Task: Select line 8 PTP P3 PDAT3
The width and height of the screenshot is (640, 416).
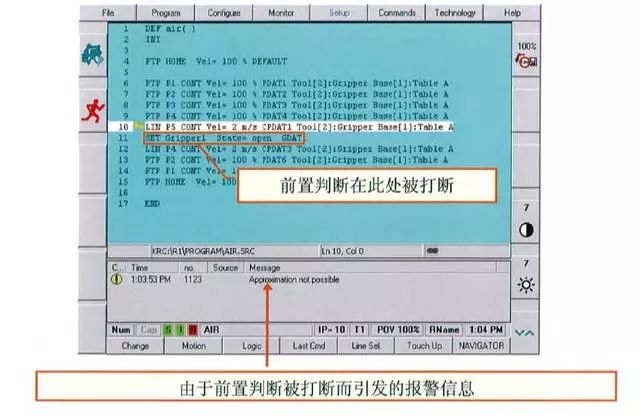Action: [297, 105]
